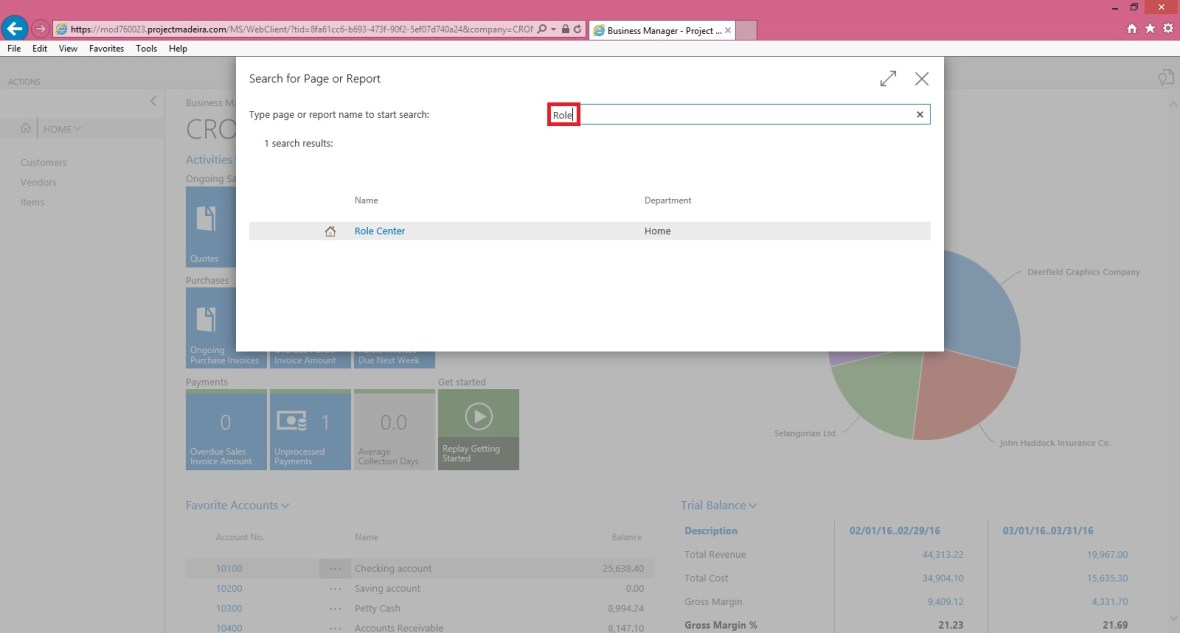The image size is (1180, 633).
Task: Click the search text field containing Role
Action: [740, 115]
